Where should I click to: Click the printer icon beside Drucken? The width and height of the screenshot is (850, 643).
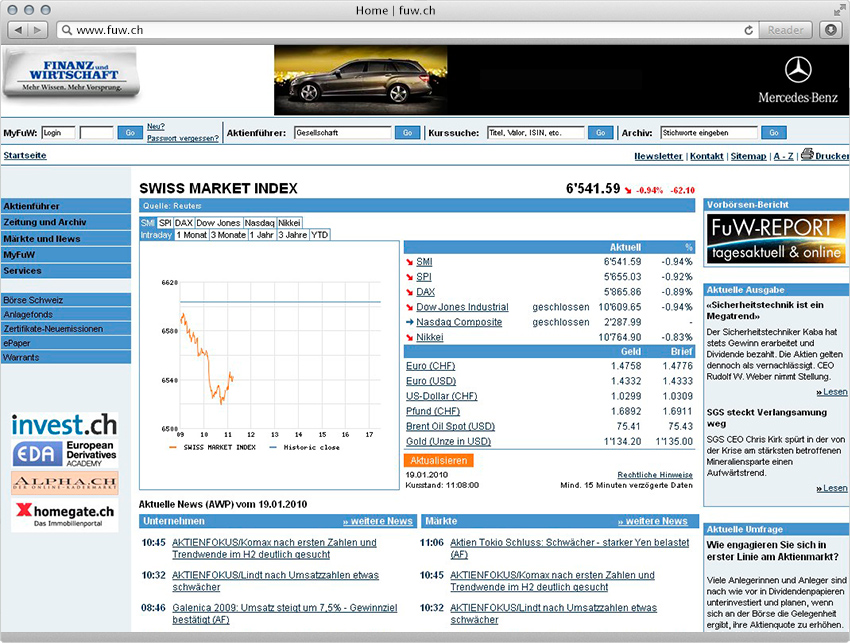[x=807, y=154]
